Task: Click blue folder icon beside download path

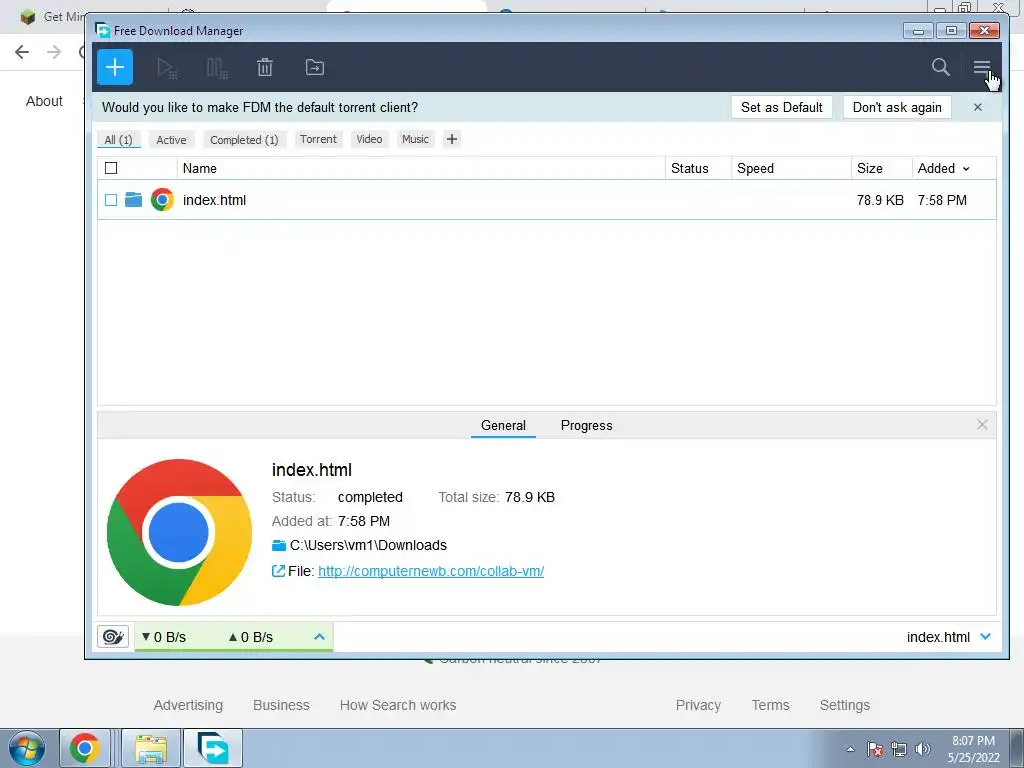Action: click(279, 545)
